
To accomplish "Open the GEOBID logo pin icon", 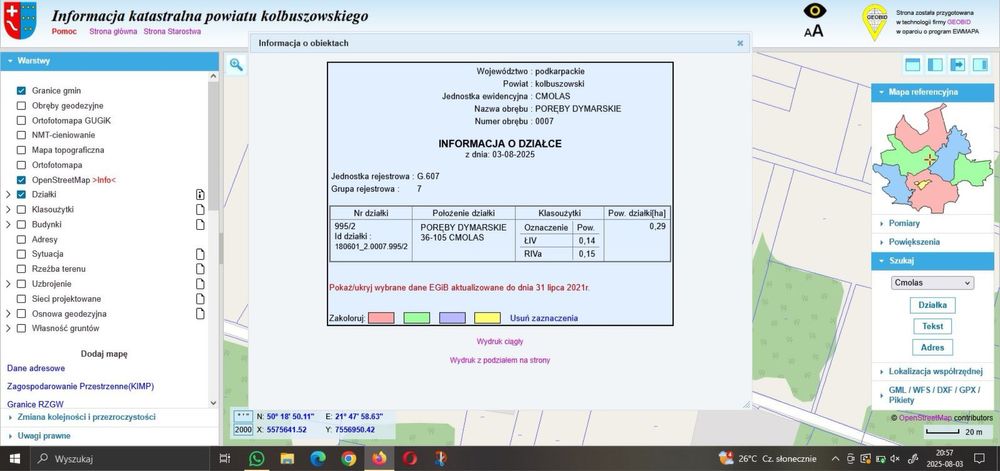I will (875, 22).
